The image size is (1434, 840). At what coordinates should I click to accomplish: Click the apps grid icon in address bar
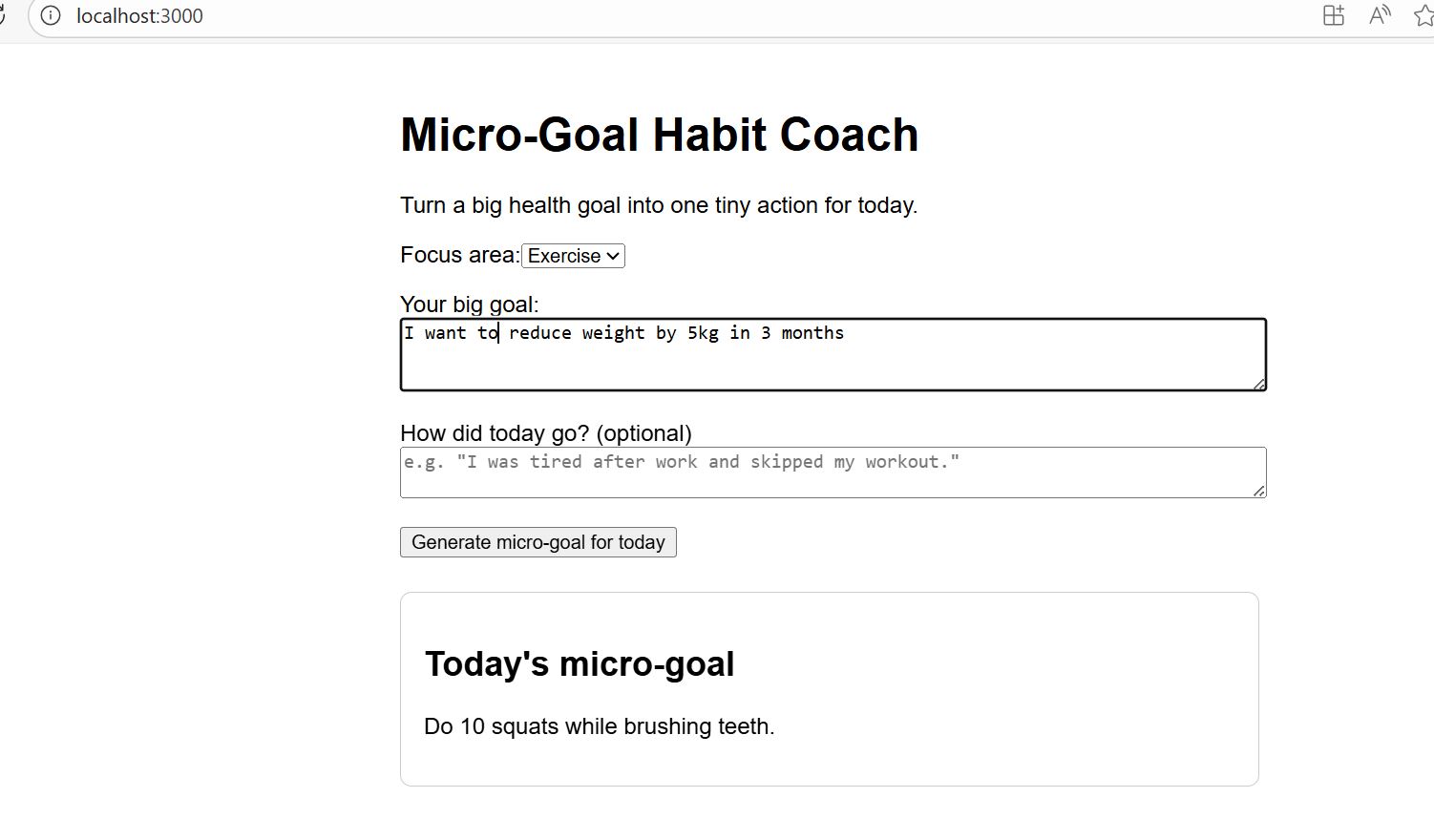pyautogui.click(x=1334, y=15)
